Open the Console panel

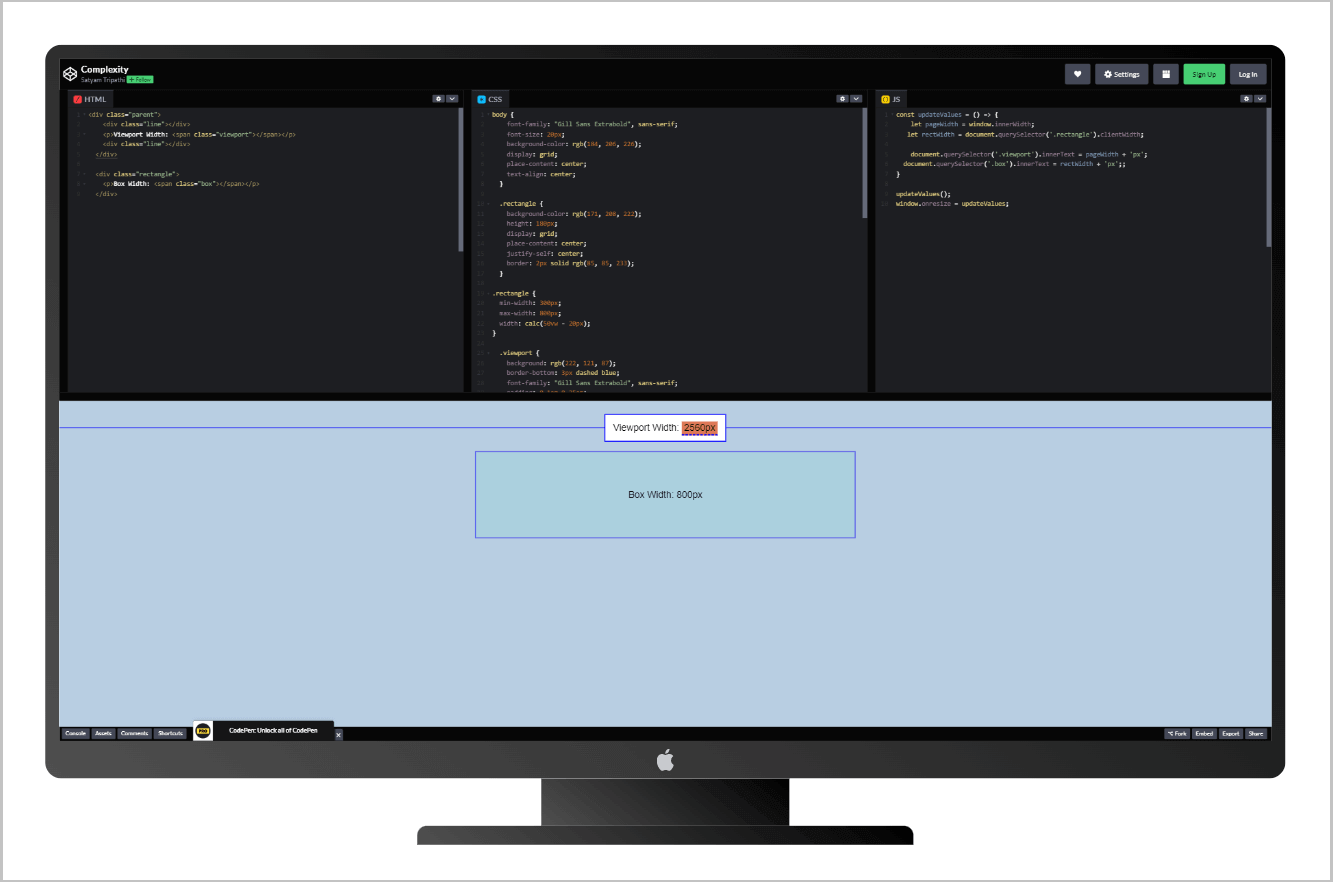point(75,733)
